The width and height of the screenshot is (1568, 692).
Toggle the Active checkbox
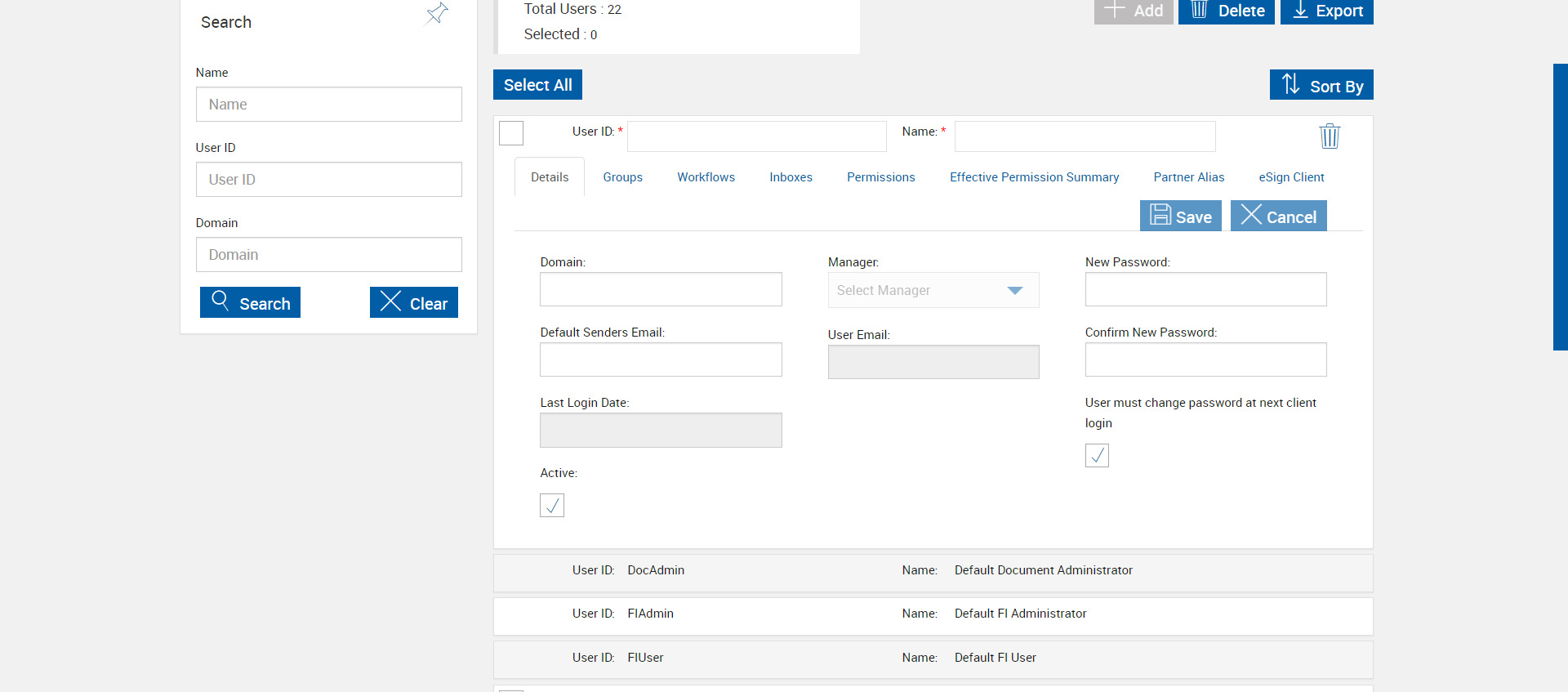click(552, 506)
